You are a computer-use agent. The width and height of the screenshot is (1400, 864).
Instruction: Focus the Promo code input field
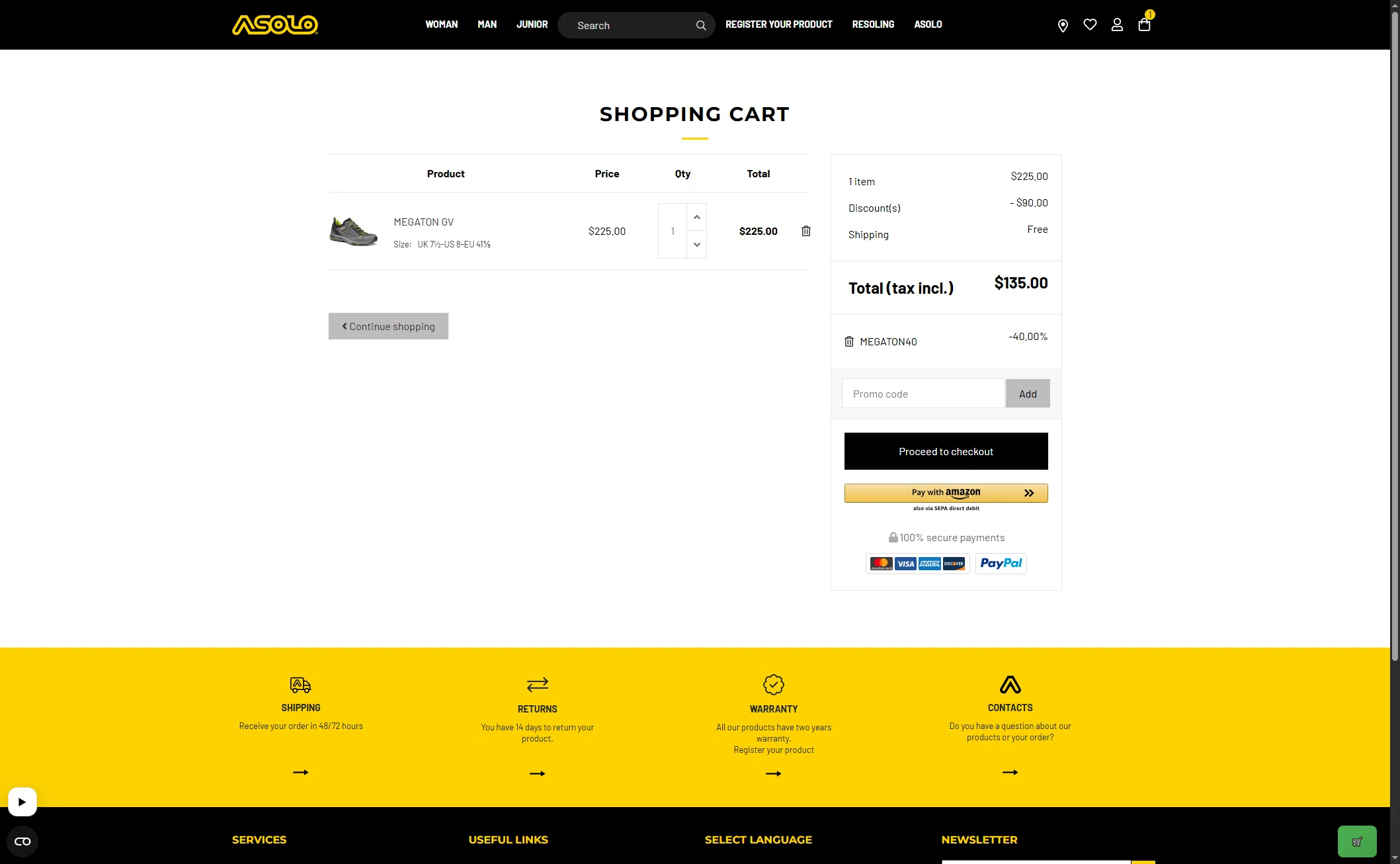(923, 394)
